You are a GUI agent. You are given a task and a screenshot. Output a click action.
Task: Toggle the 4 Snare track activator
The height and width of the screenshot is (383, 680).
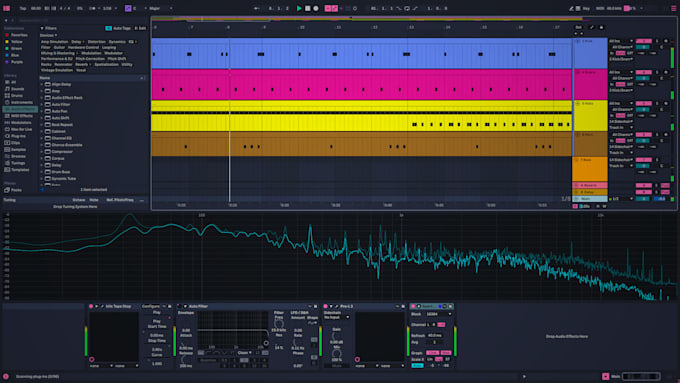644,72
